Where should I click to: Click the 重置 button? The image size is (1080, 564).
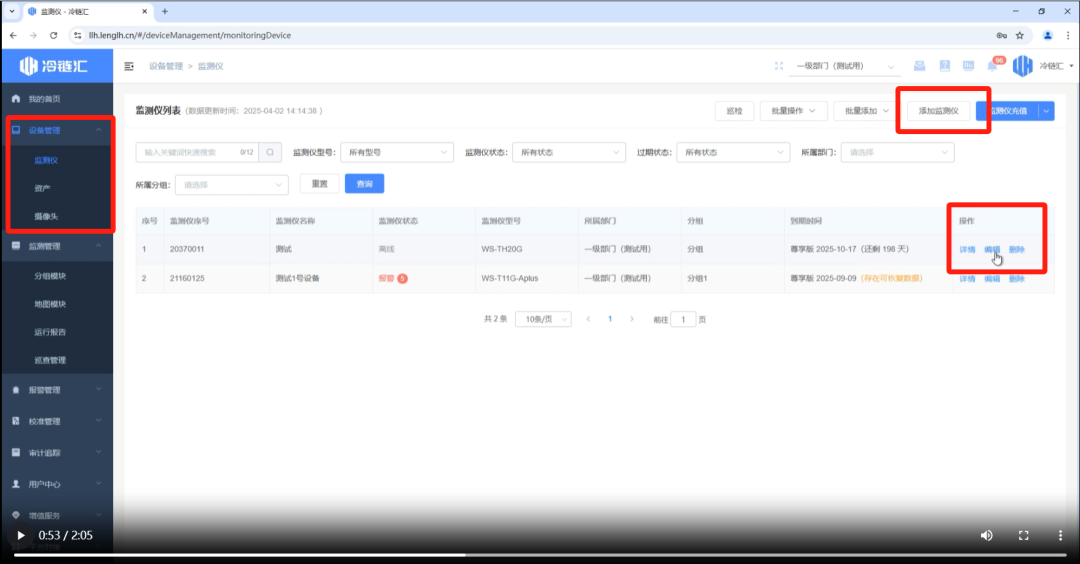pos(320,184)
